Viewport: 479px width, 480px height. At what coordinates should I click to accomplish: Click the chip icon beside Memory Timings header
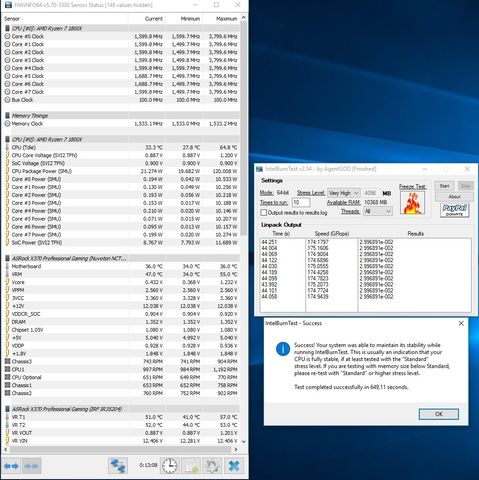pyautogui.click(x=7, y=116)
